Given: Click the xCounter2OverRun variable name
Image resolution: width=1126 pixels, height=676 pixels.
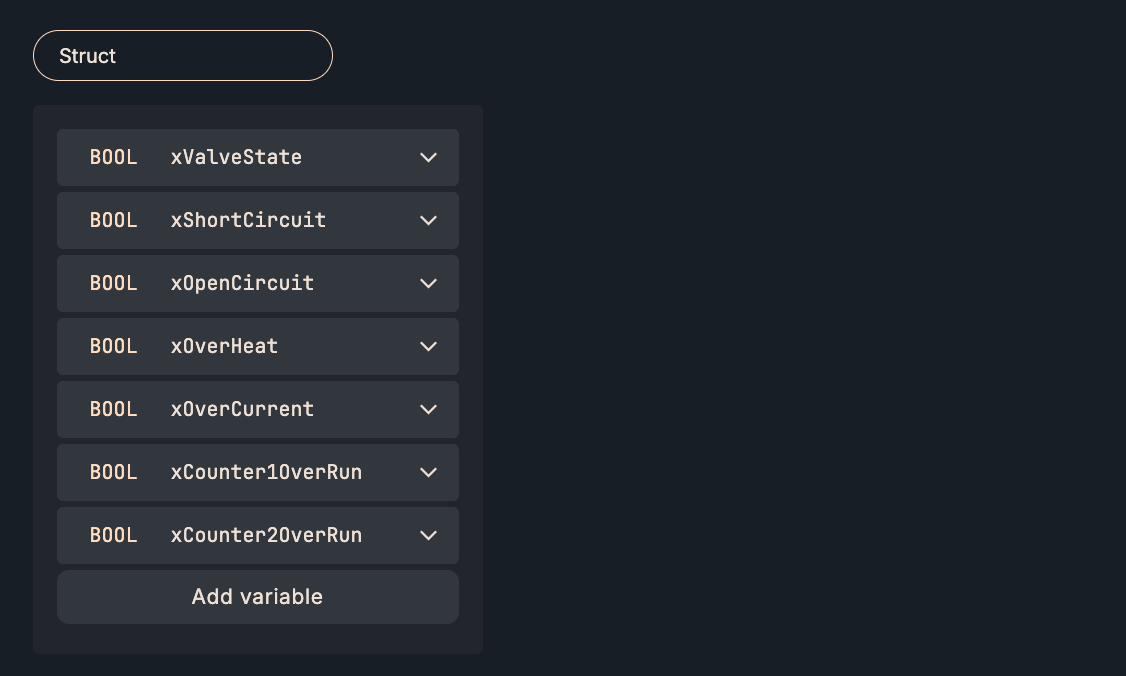Looking at the screenshot, I should (266, 535).
